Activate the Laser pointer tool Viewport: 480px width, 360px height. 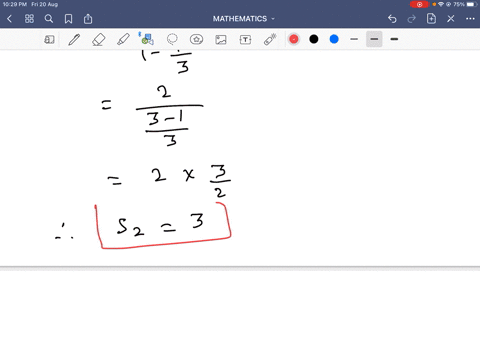tap(270, 39)
